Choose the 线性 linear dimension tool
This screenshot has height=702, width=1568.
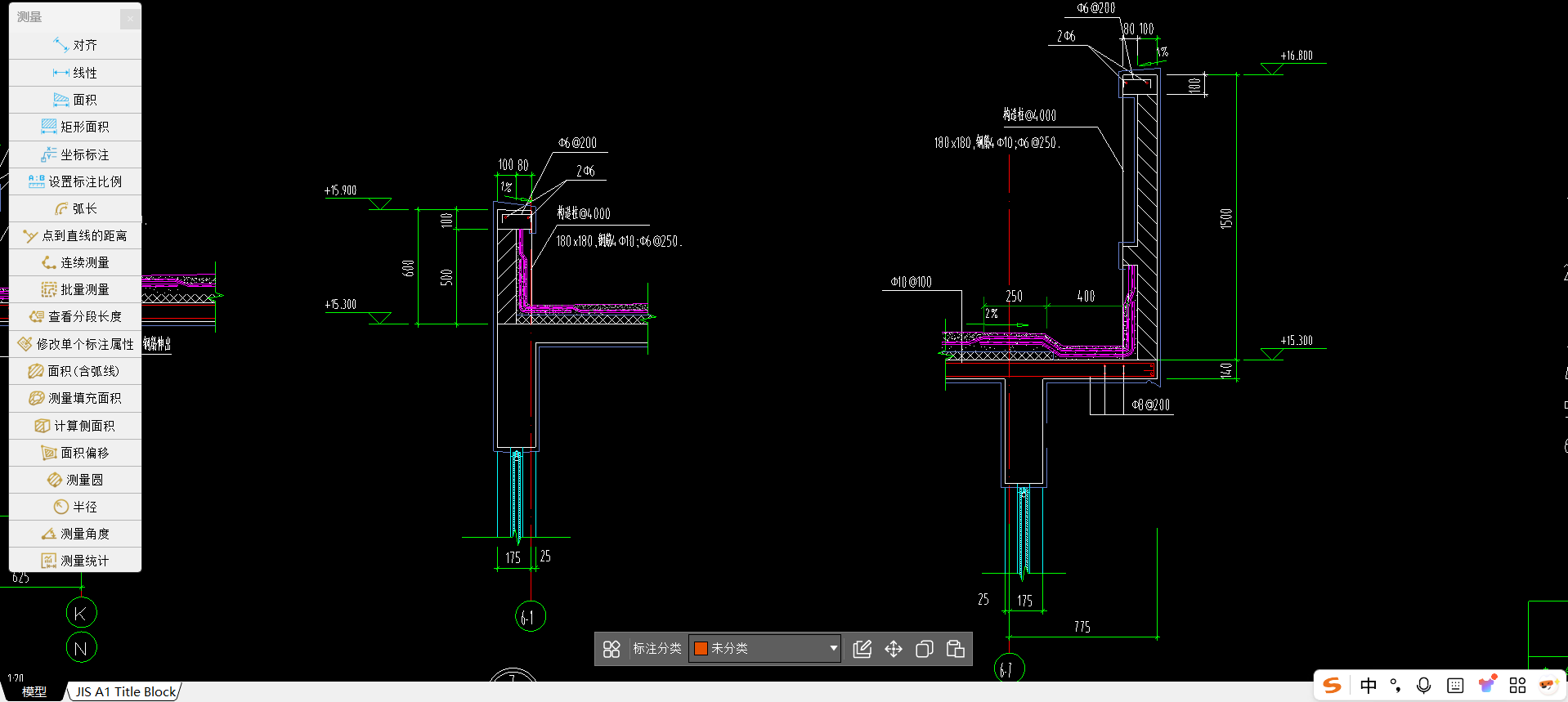pyautogui.click(x=75, y=73)
